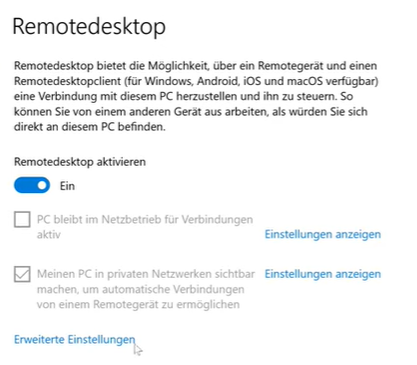Click the 'Ein' label beside the switch
This screenshot has width=417, height=365.
click(67, 186)
